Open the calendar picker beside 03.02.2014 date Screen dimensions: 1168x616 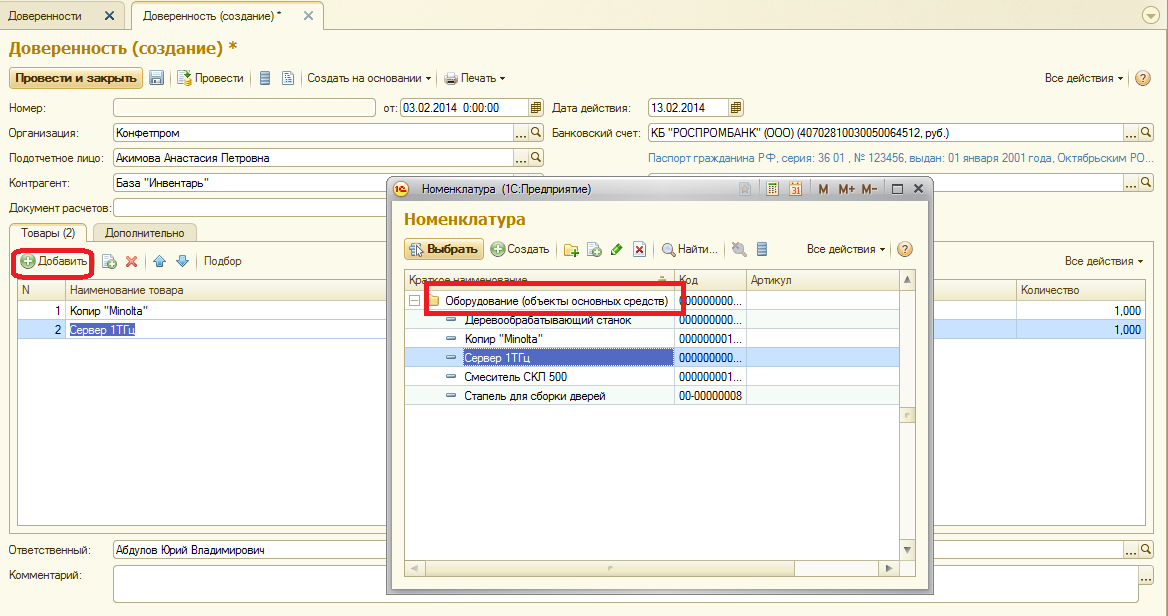536,108
